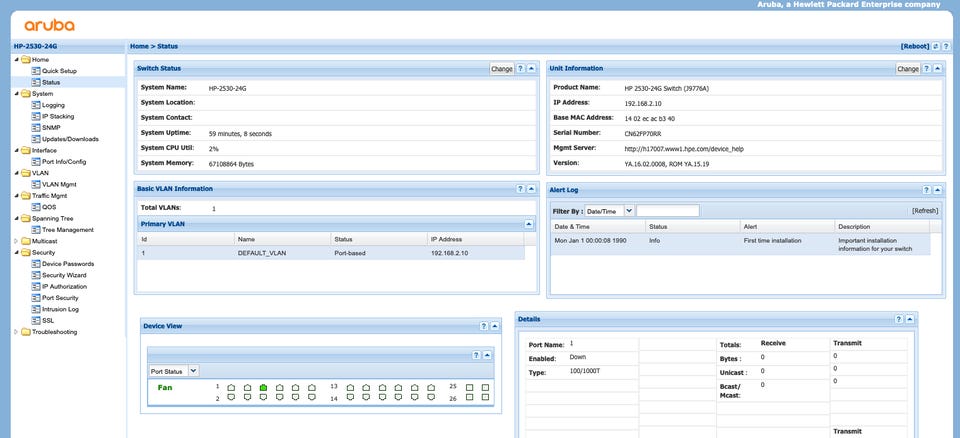
Task: Select port 25 in Device View
Action: 468,386
